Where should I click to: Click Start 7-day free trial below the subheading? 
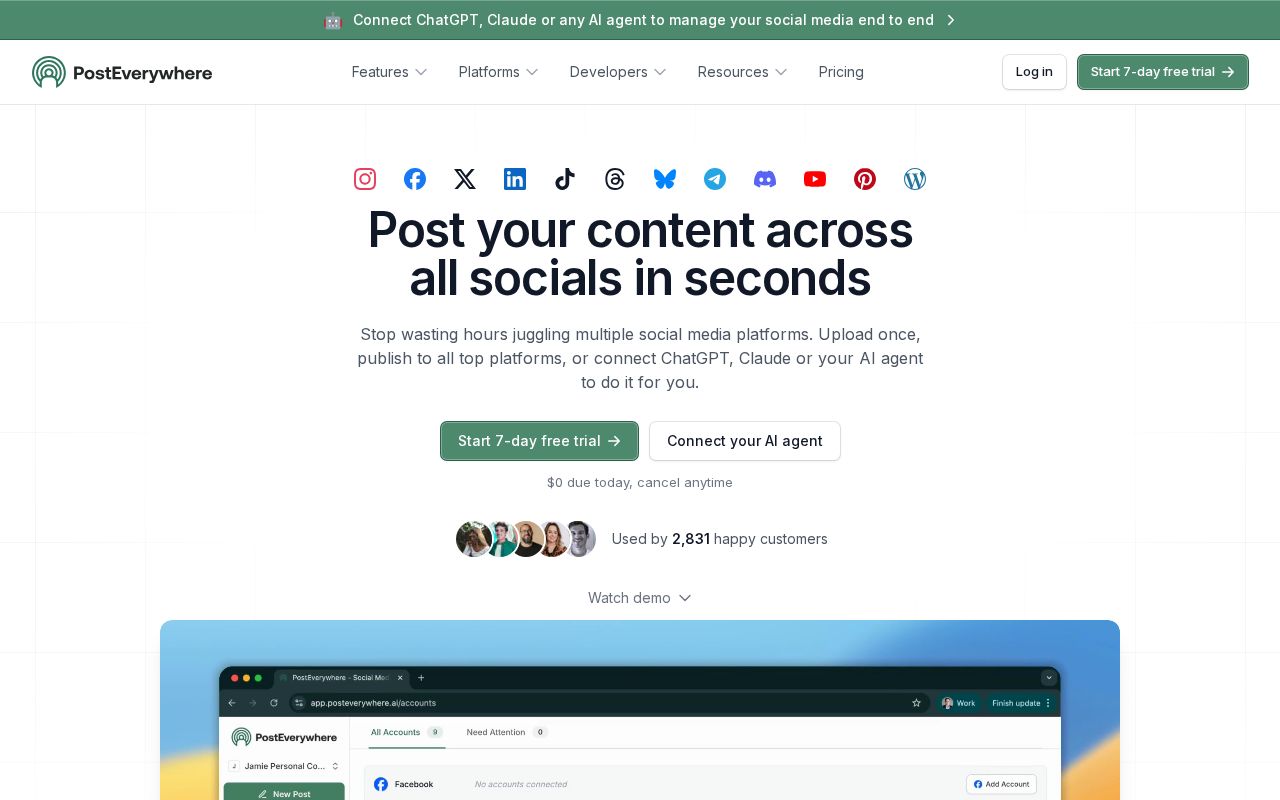click(x=539, y=441)
